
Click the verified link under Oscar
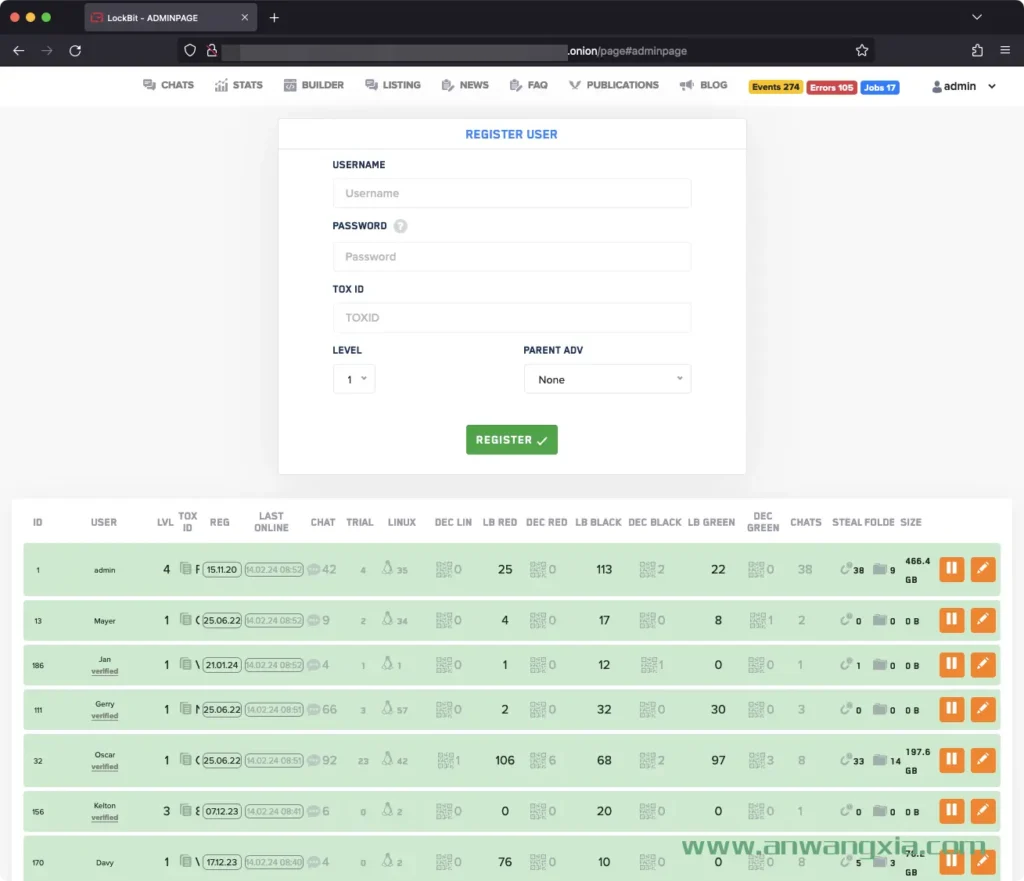tap(104, 767)
